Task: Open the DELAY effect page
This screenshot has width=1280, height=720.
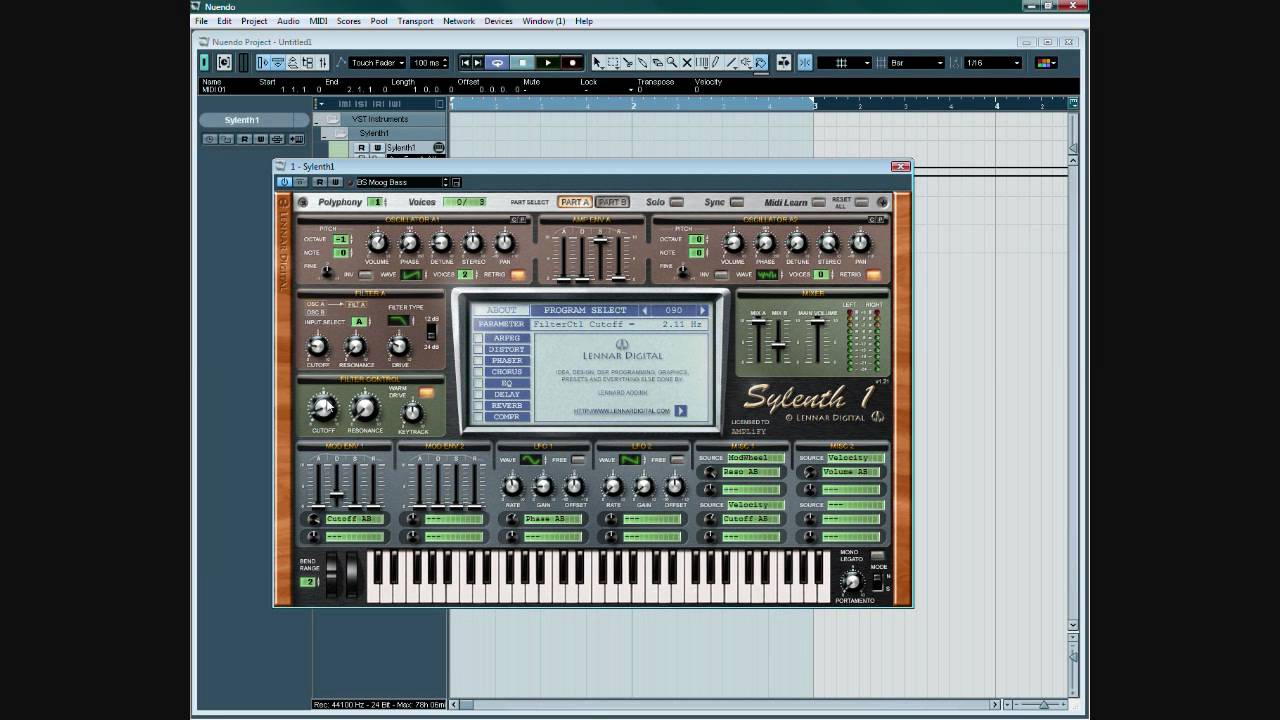Action: (x=507, y=395)
